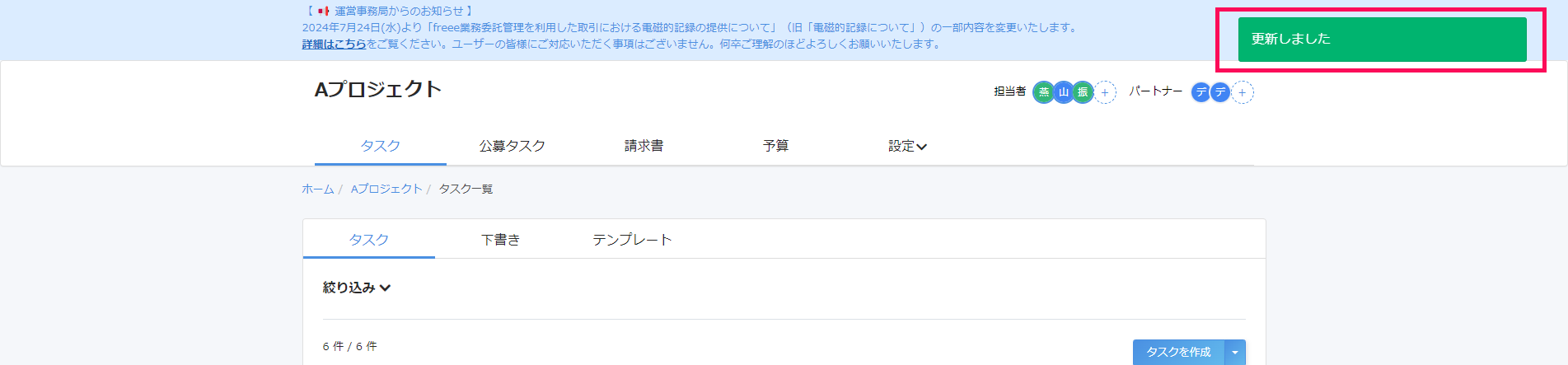Screen dimensions: 1568x365
Task: Follow the 詳細はこちら link in the notice
Action: [x=335, y=44]
